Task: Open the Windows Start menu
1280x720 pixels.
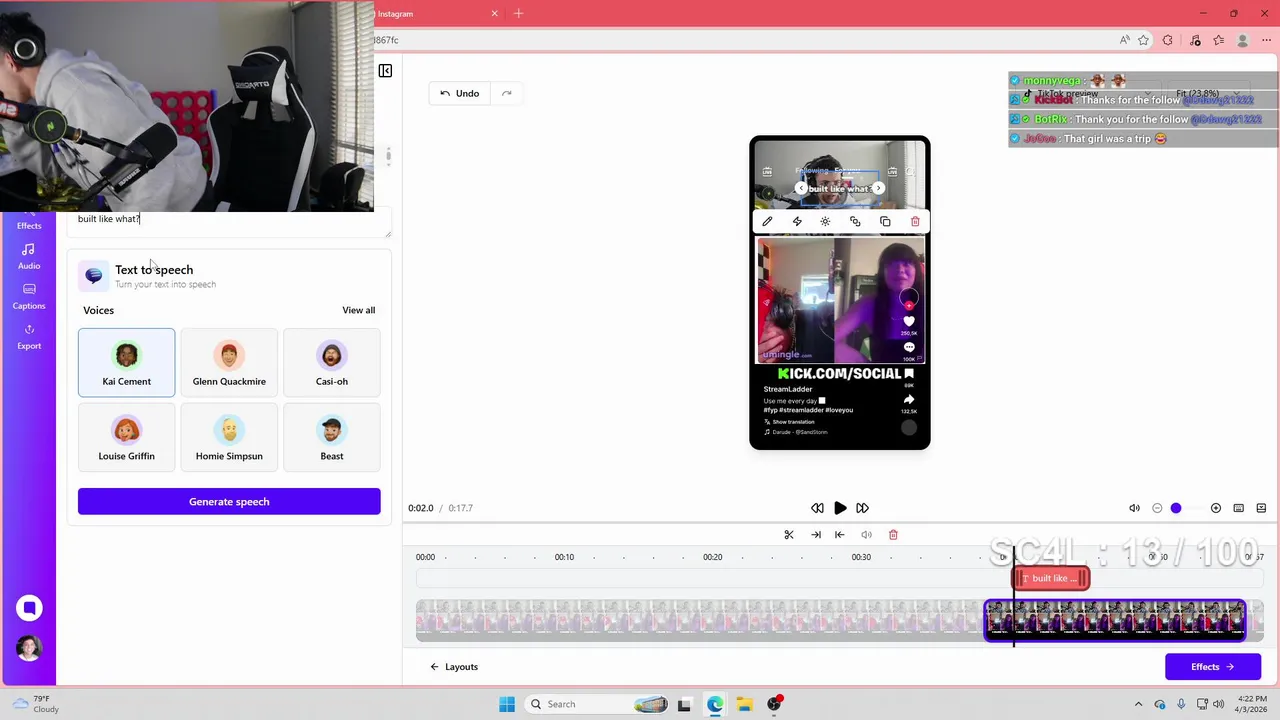Action: 507,704
